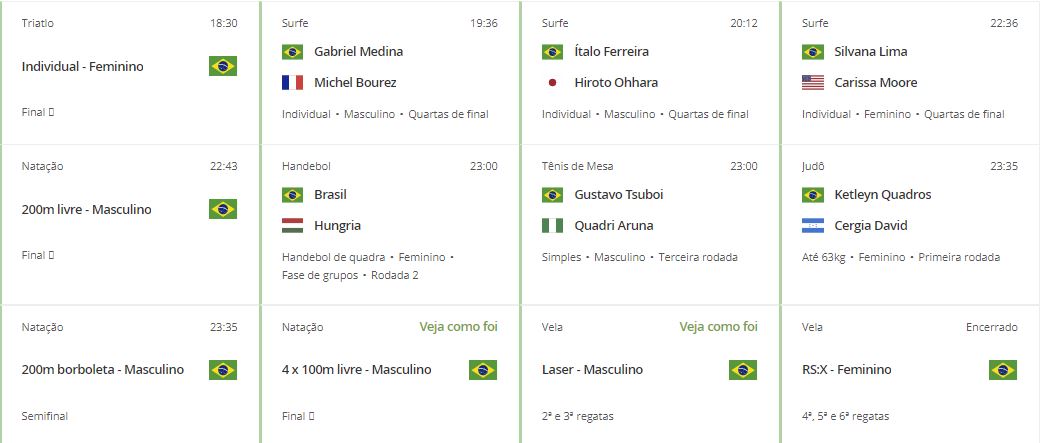Click Brazil flag in Laser Masculino card
The height and width of the screenshot is (443, 1046).
tap(743, 370)
